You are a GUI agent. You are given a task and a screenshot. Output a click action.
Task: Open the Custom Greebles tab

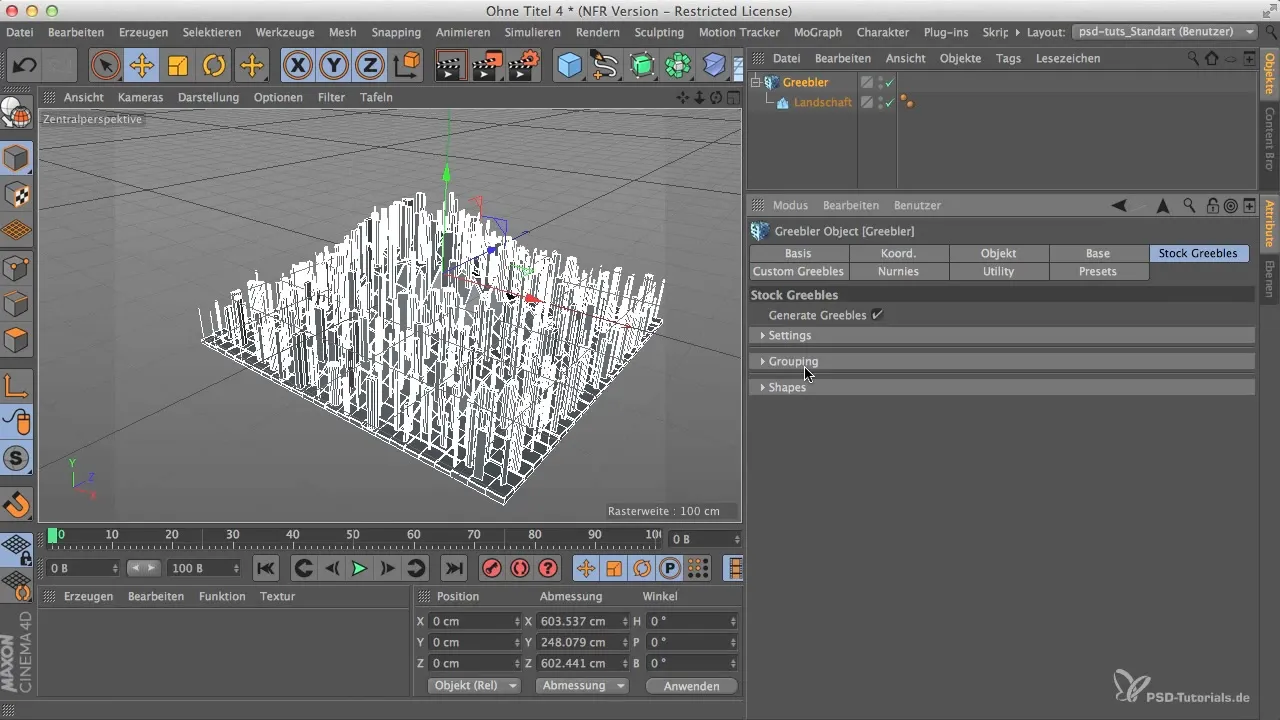tap(799, 271)
